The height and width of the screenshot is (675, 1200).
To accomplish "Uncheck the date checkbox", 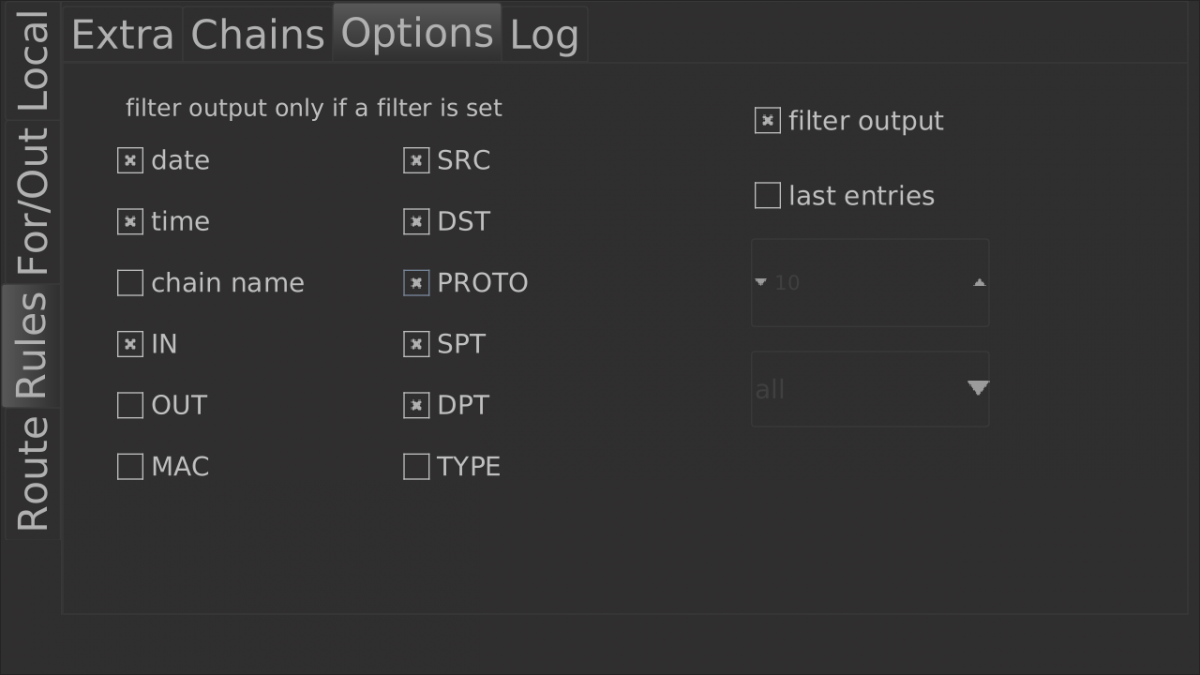I will coord(130,161).
